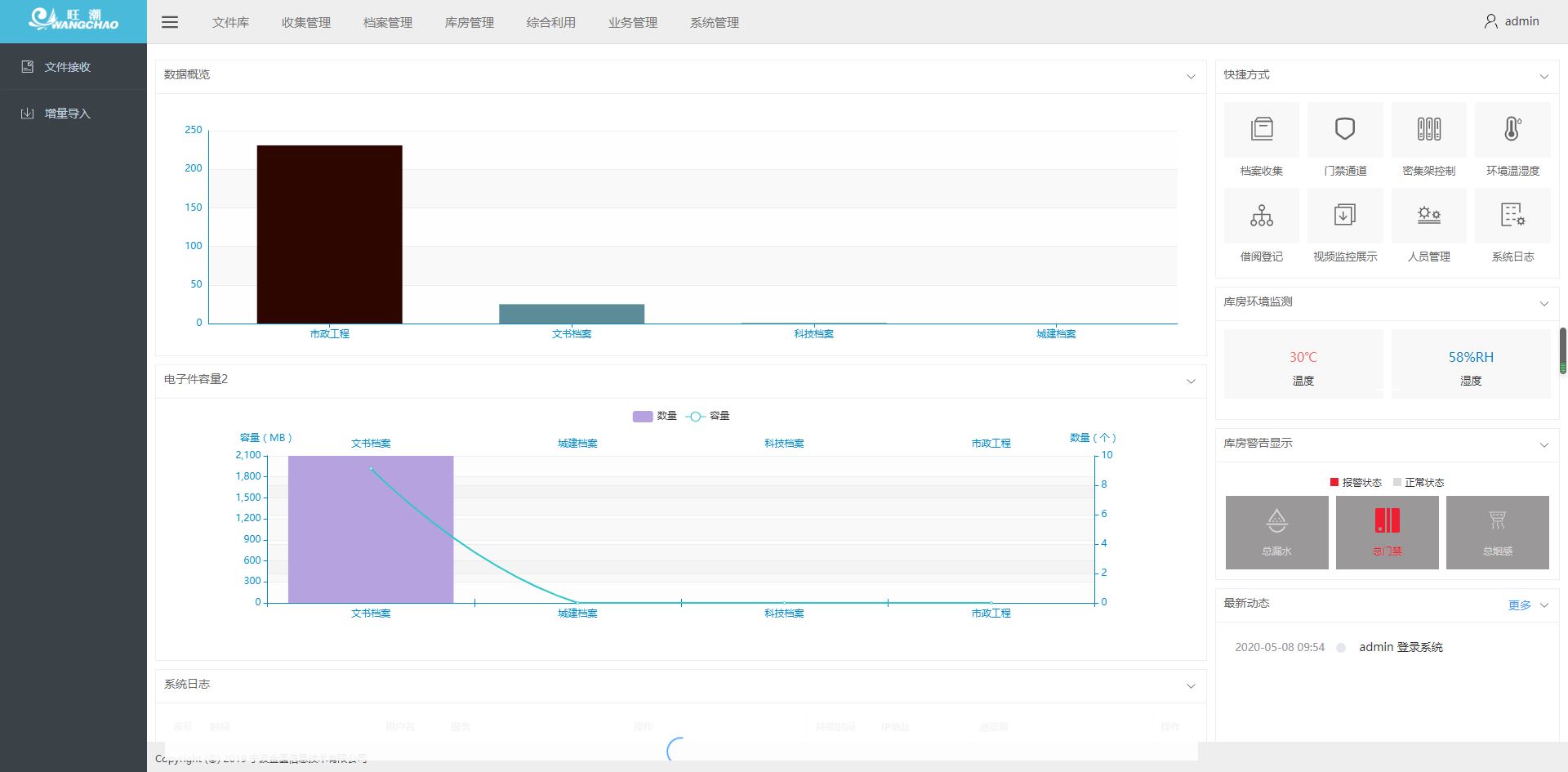1568x772 pixels.
Task: Collapse the 电子件容量2 panel
Action: coord(1191,381)
